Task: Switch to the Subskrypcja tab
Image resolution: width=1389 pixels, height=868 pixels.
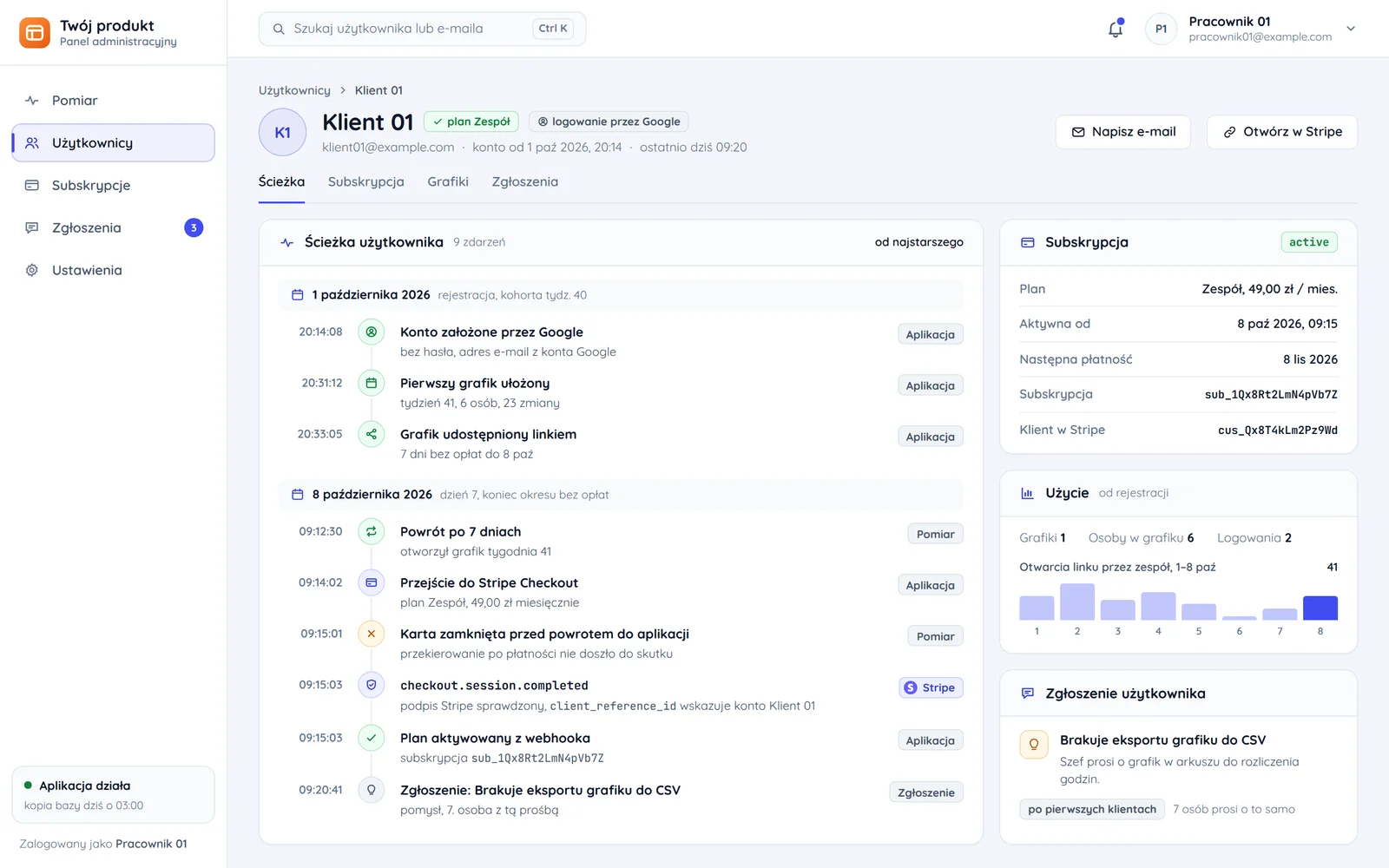Action: pos(365,182)
